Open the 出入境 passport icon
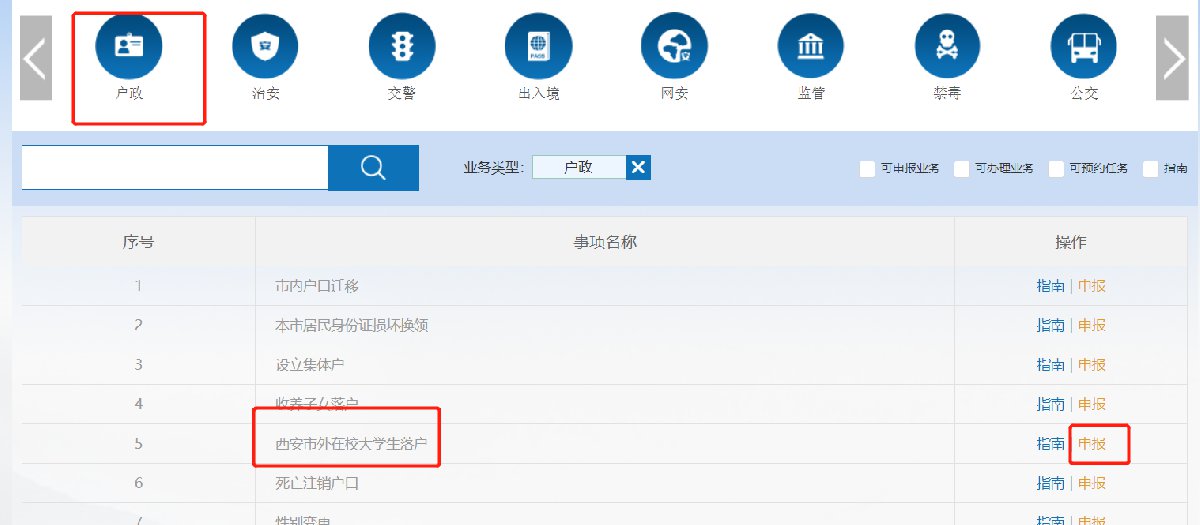1200x525 pixels. 538,47
